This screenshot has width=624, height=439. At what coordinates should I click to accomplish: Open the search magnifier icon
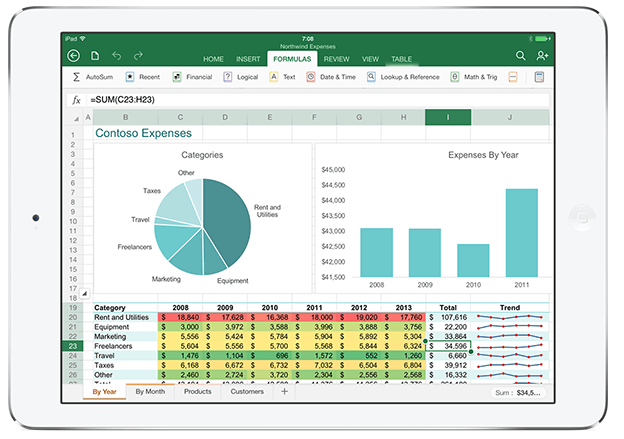coord(521,56)
